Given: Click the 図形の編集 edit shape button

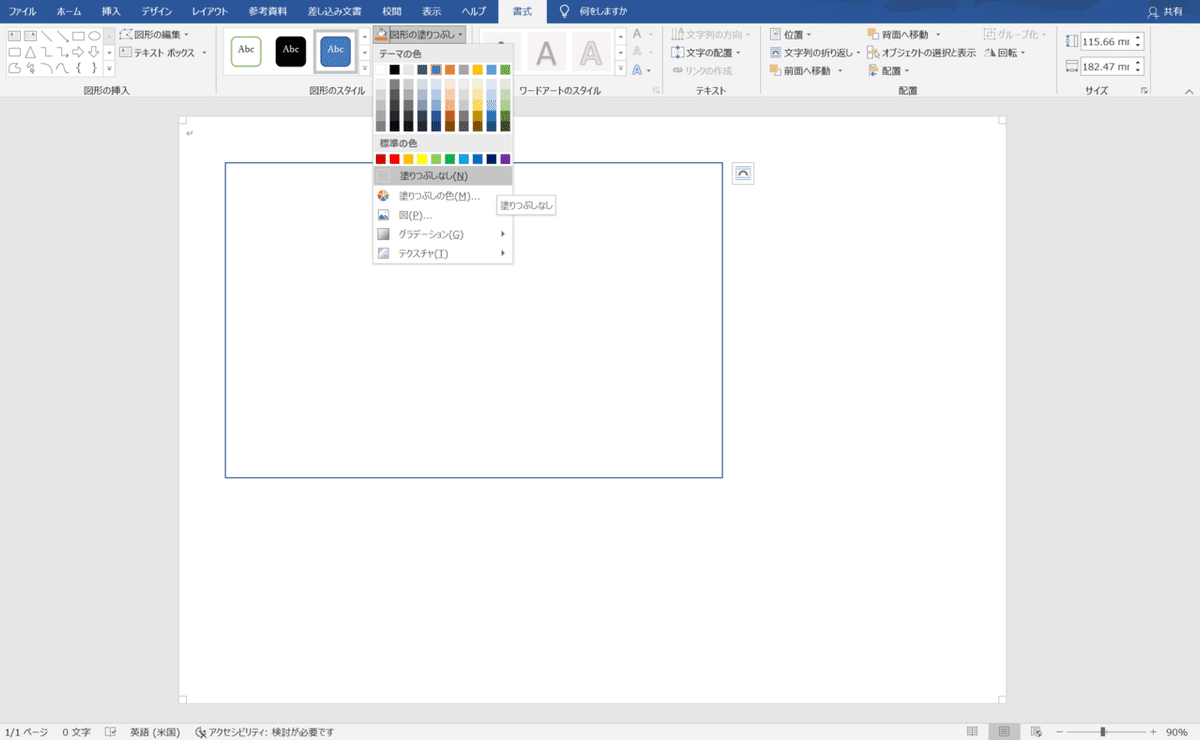Looking at the screenshot, I should [x=155, y=34].
